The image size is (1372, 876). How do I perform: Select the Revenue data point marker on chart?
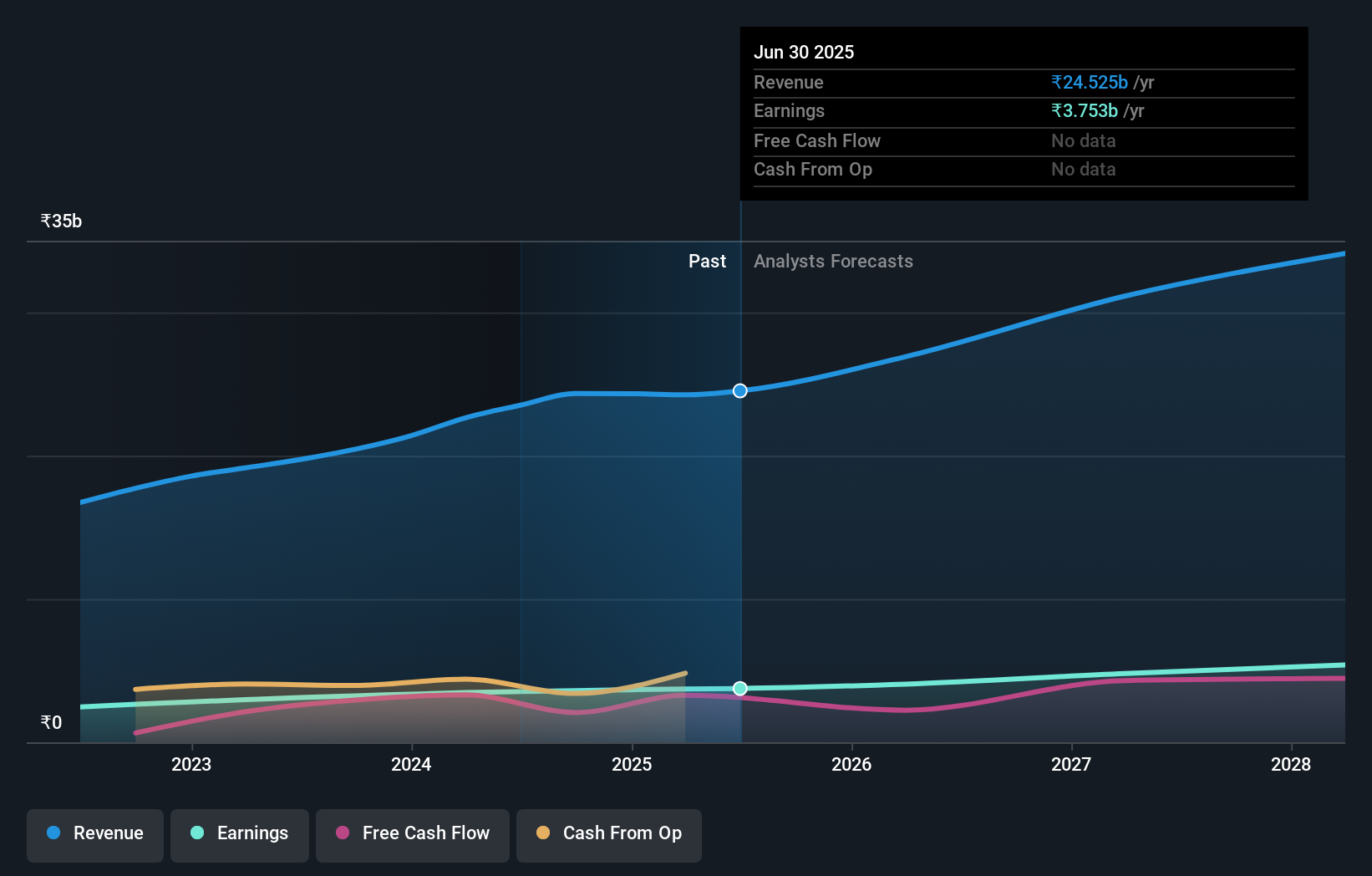coord(739,390)
